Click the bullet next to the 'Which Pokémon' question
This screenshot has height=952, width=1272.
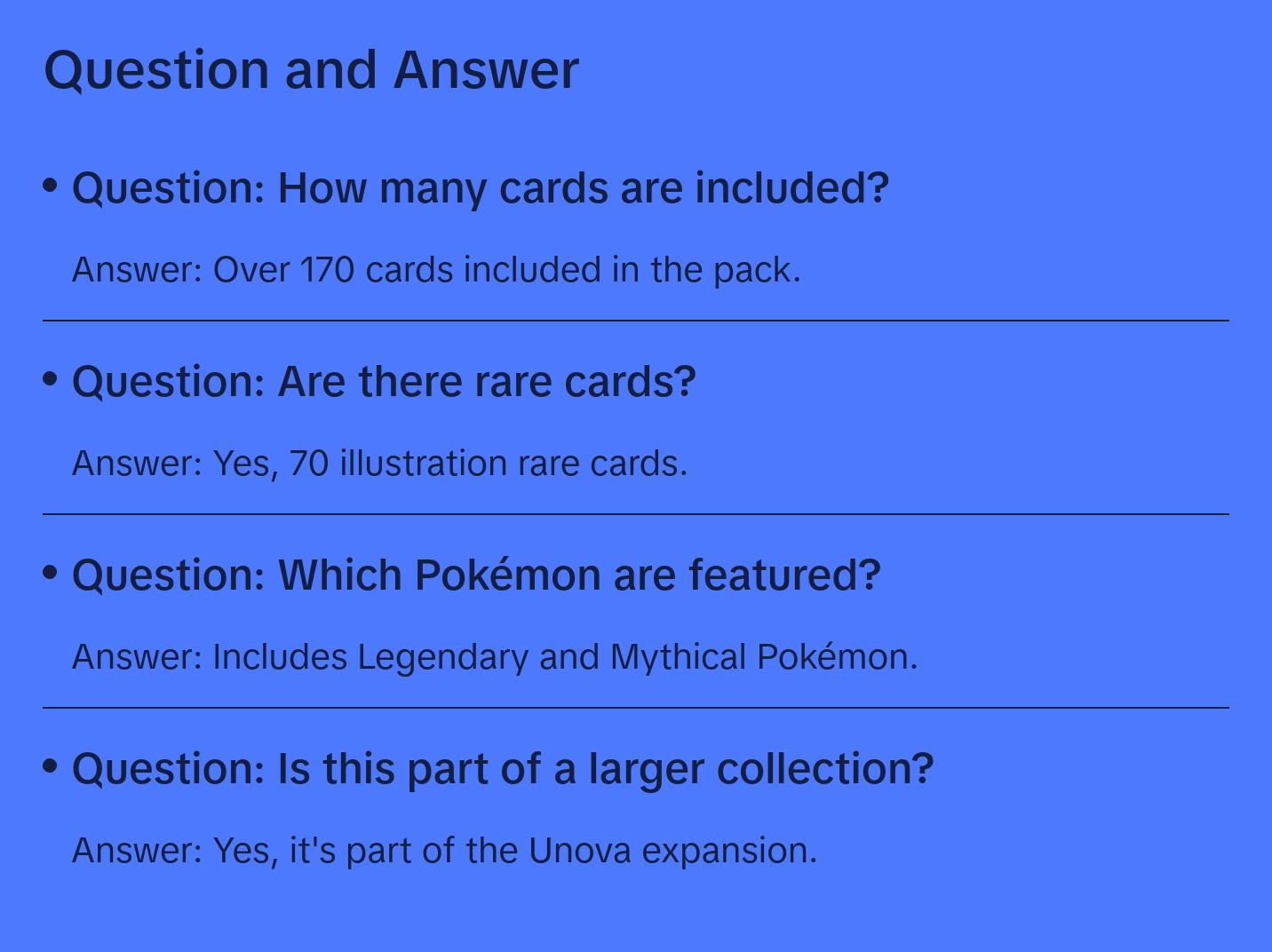point(51,572)
